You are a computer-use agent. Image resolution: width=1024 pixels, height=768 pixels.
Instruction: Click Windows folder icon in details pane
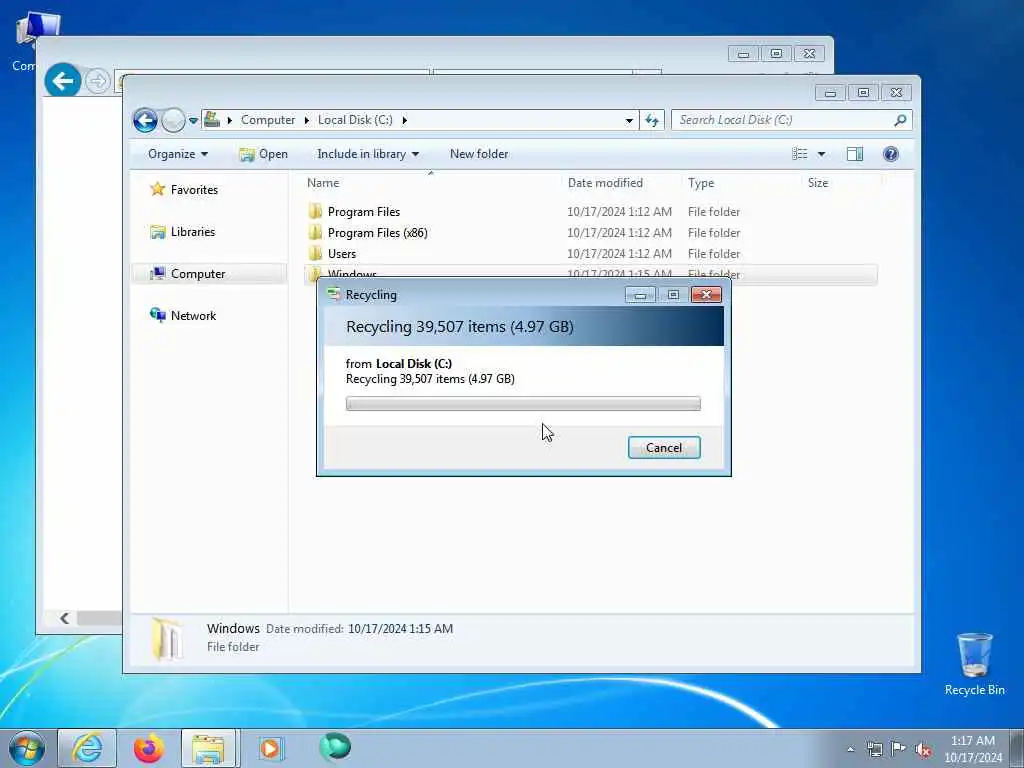pyautogui.click(x=167, y=639)
